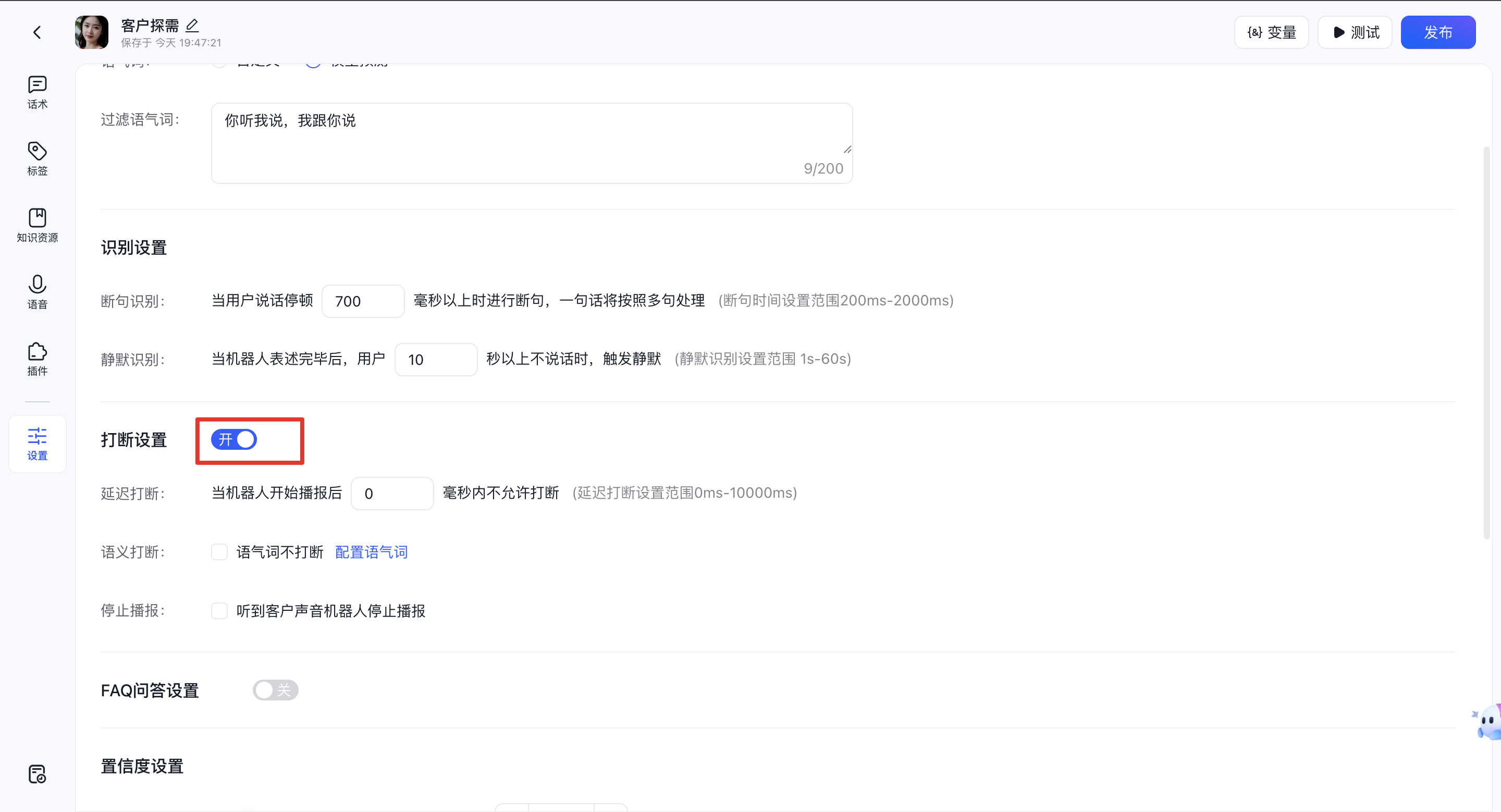The height and width of the screenshot is (812, 1501).
Task: Open the 标签 sidebar section
Action: coord(38,158)
